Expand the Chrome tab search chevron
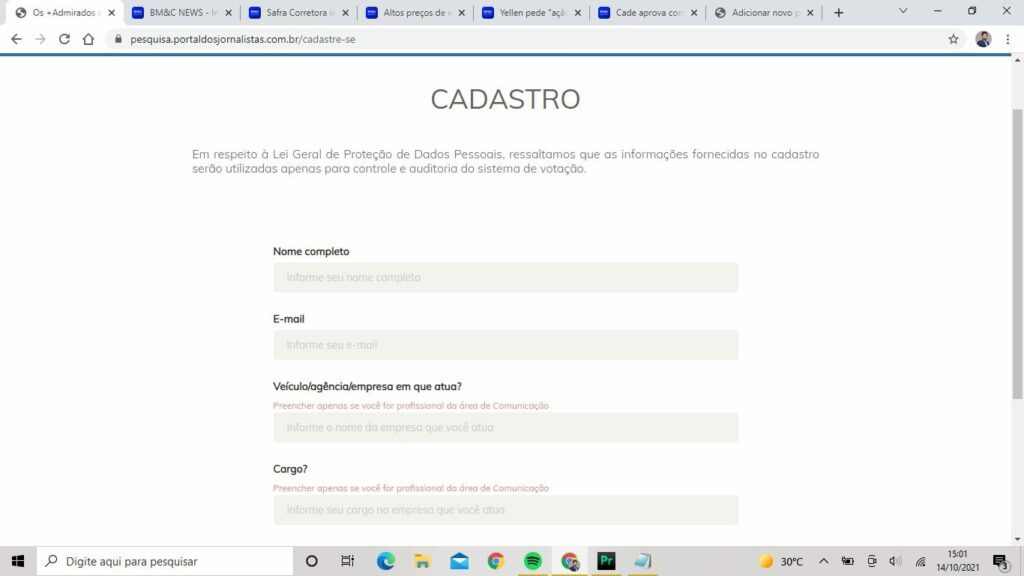This screenshot has height=576, width=1024. 903,11
